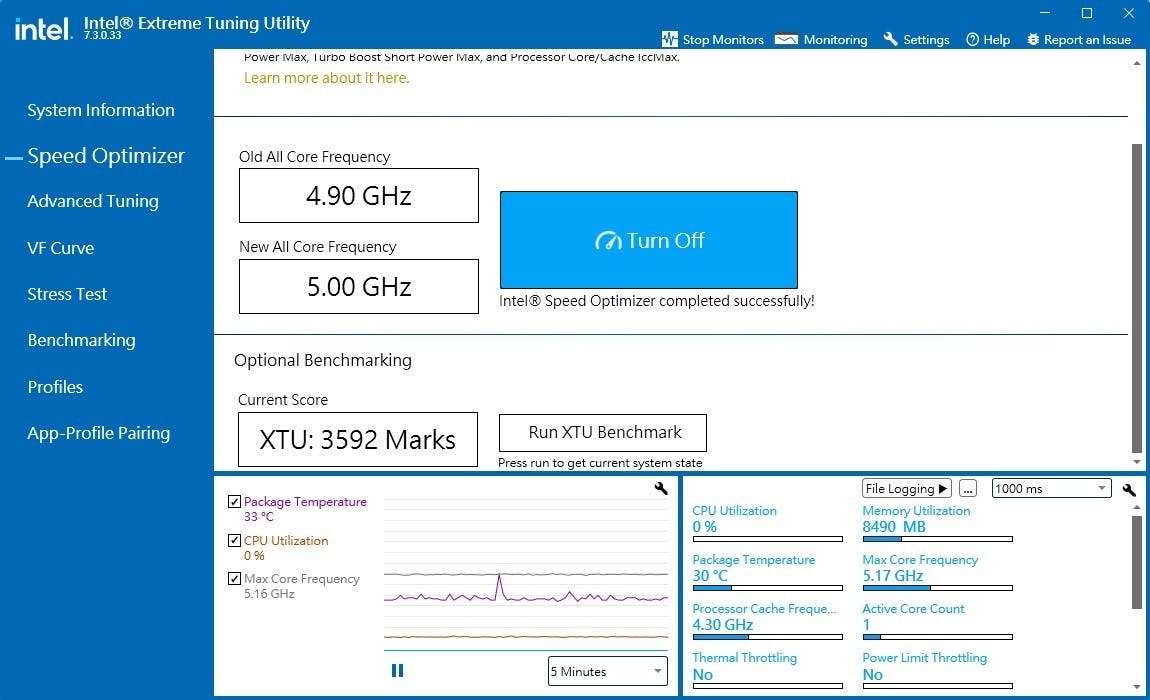Click the Stop Monitors waveform icon
Image resolution: width=1150 pixels, height=700 pixels.
669,39
